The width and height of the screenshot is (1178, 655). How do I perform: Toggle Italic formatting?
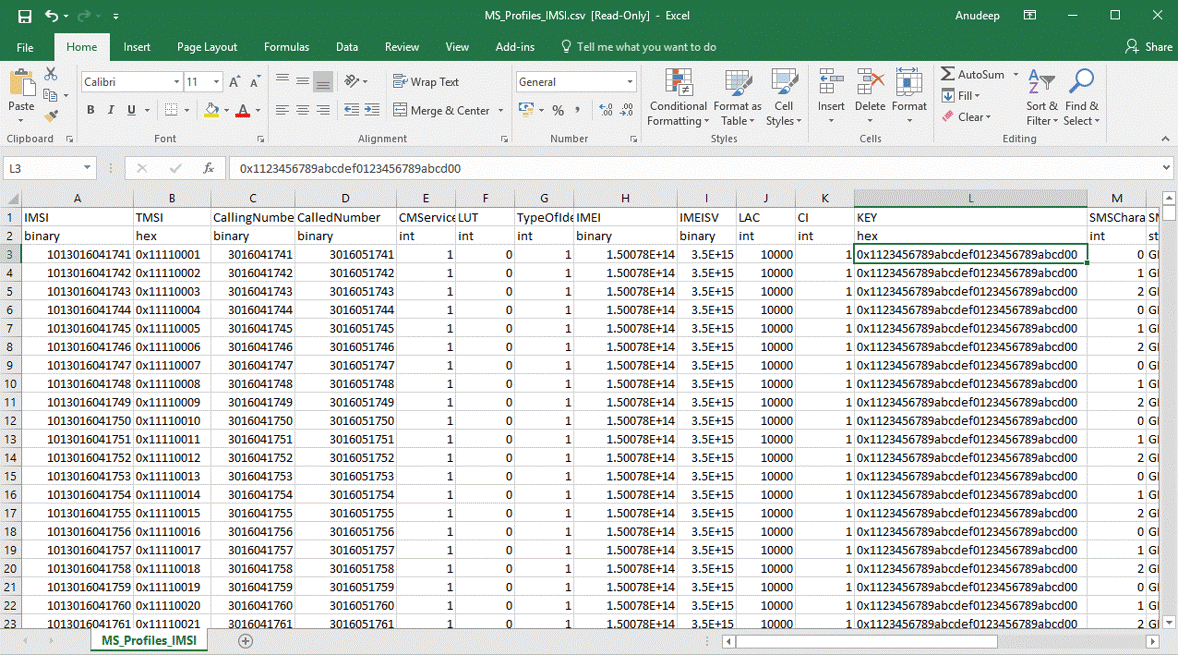click(x=110, y=110)
